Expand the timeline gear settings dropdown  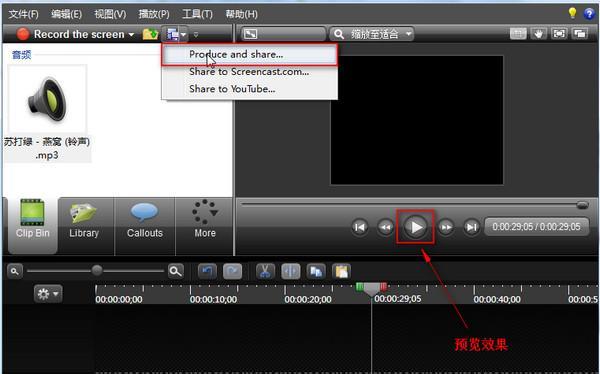click(x=48, y=294)
